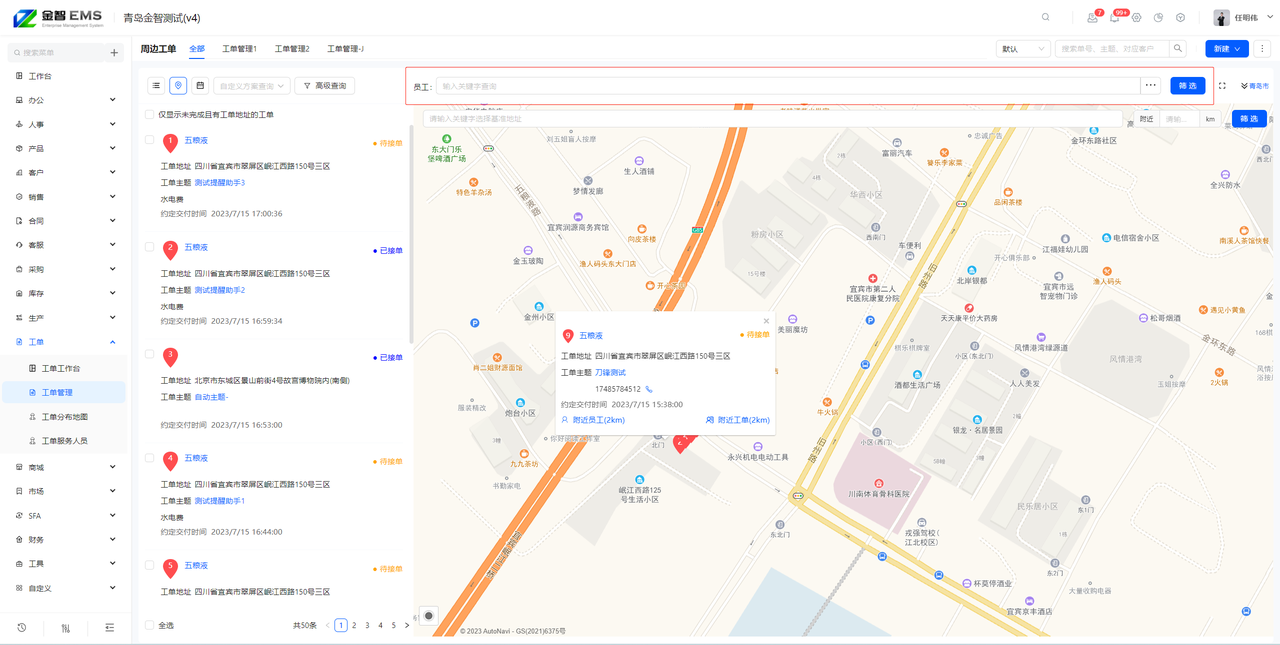Open the 自定义方案查询 dropdown
1280x645 pixels.
252,86
